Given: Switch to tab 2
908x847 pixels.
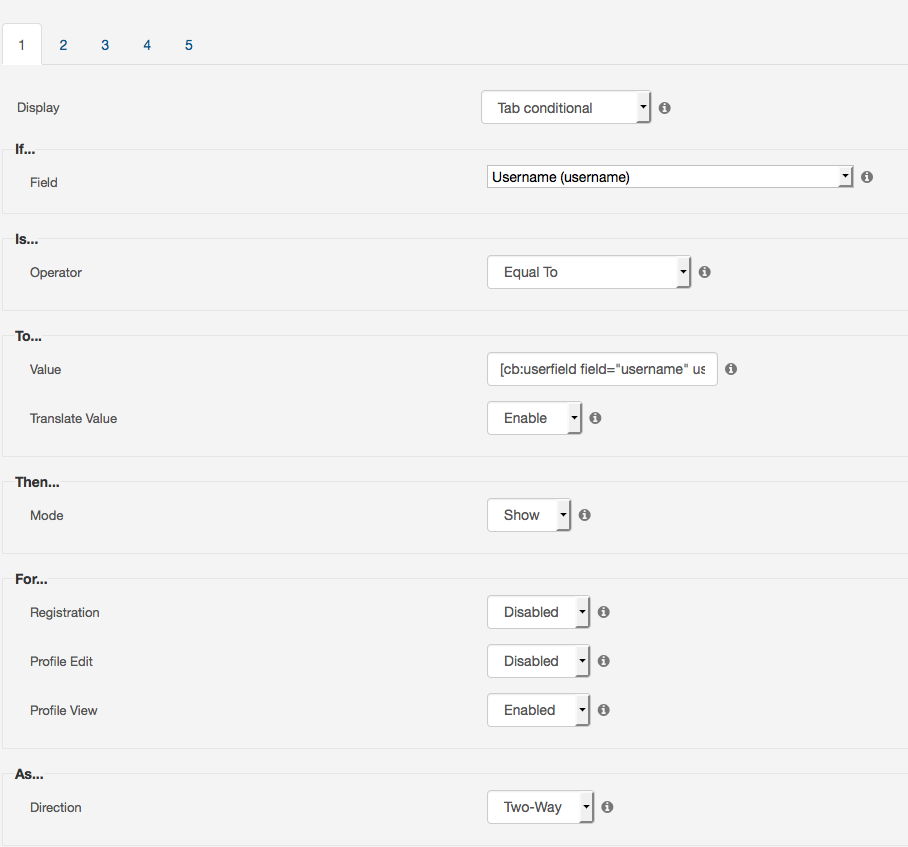Looking at the screenshot, I should (63, 45).
